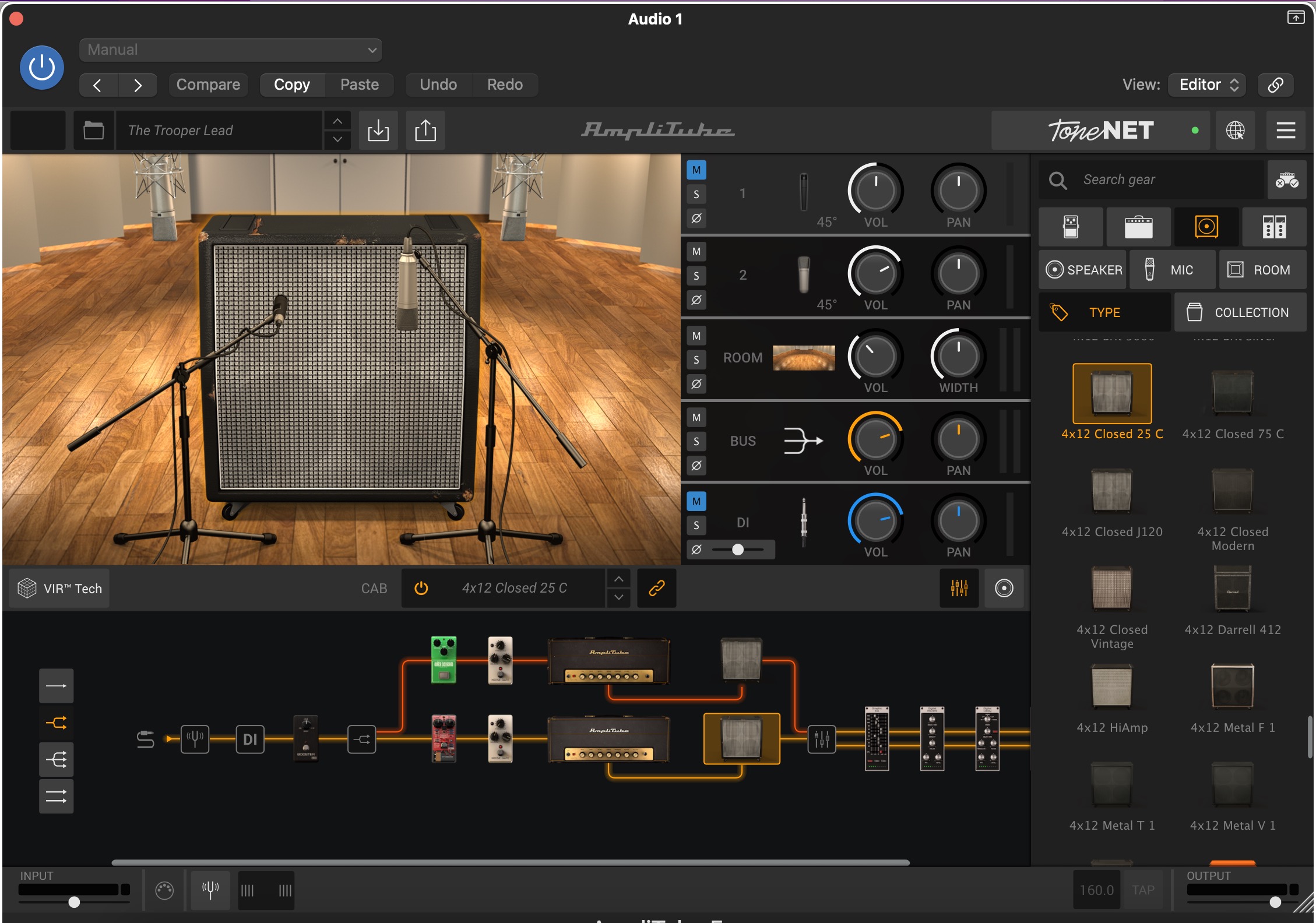Click the DI block in signal chain
The width and height of the screenshot is (1316, 923).
(x=250, y=739)
